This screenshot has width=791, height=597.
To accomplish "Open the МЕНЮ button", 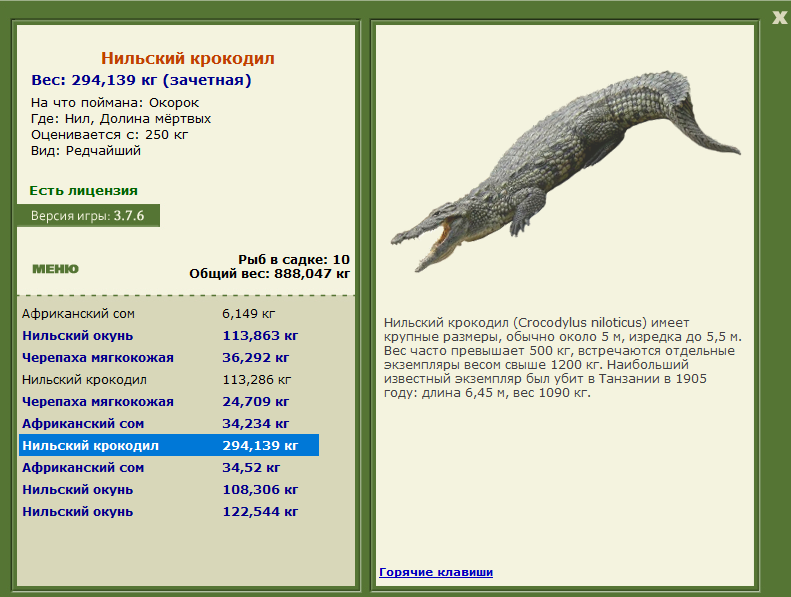I will pos(55,268).
